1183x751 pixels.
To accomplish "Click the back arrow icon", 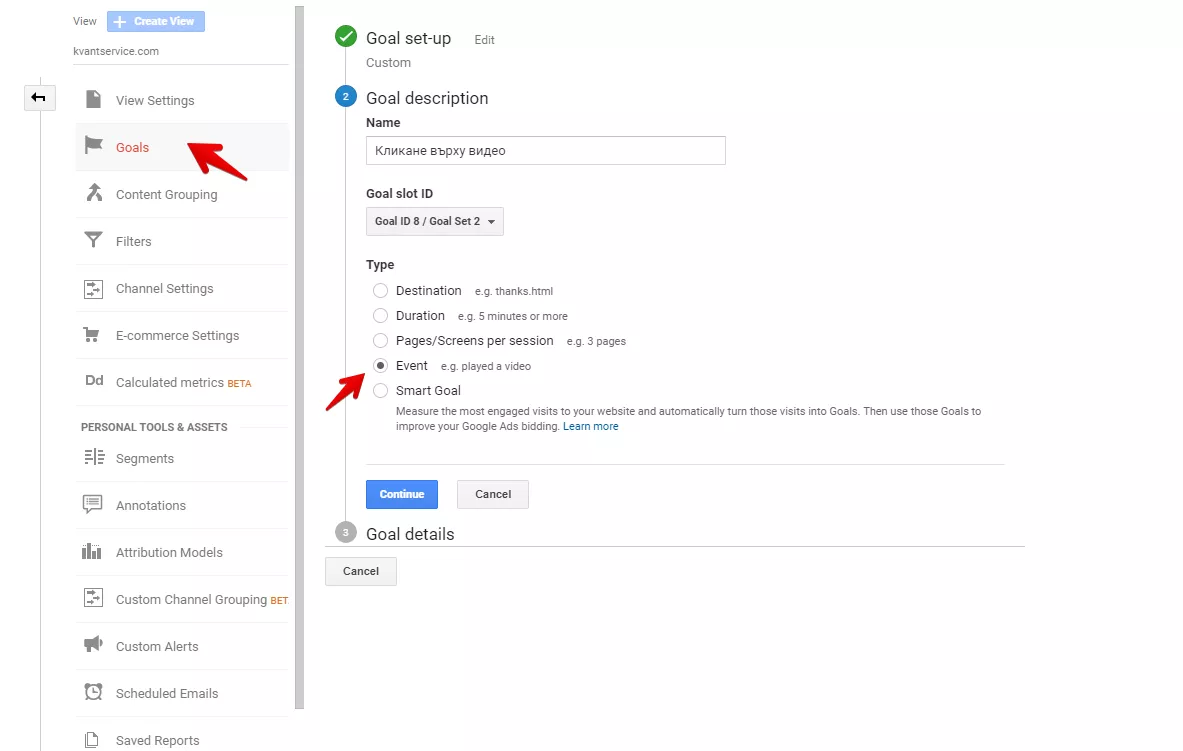I will (x=38, y=97).
